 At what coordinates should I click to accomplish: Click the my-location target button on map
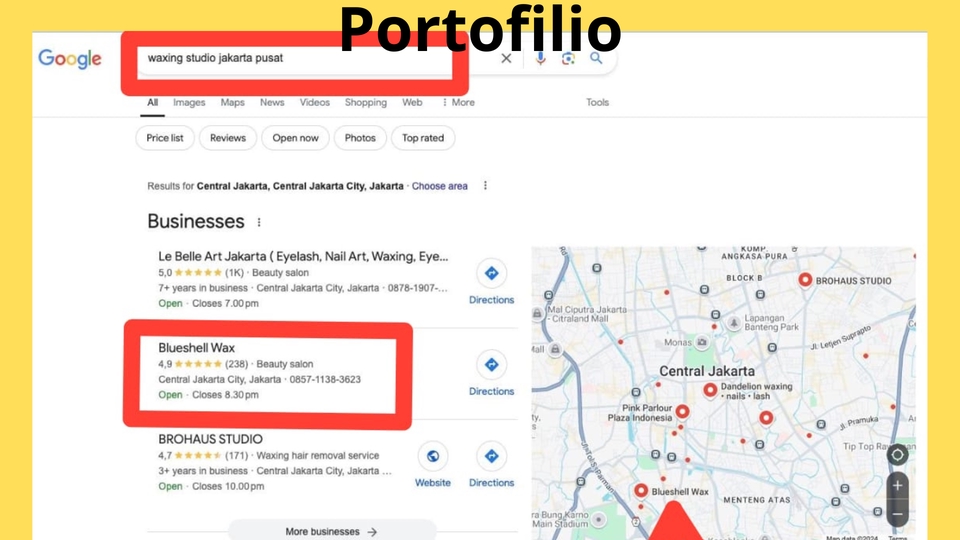898,455
